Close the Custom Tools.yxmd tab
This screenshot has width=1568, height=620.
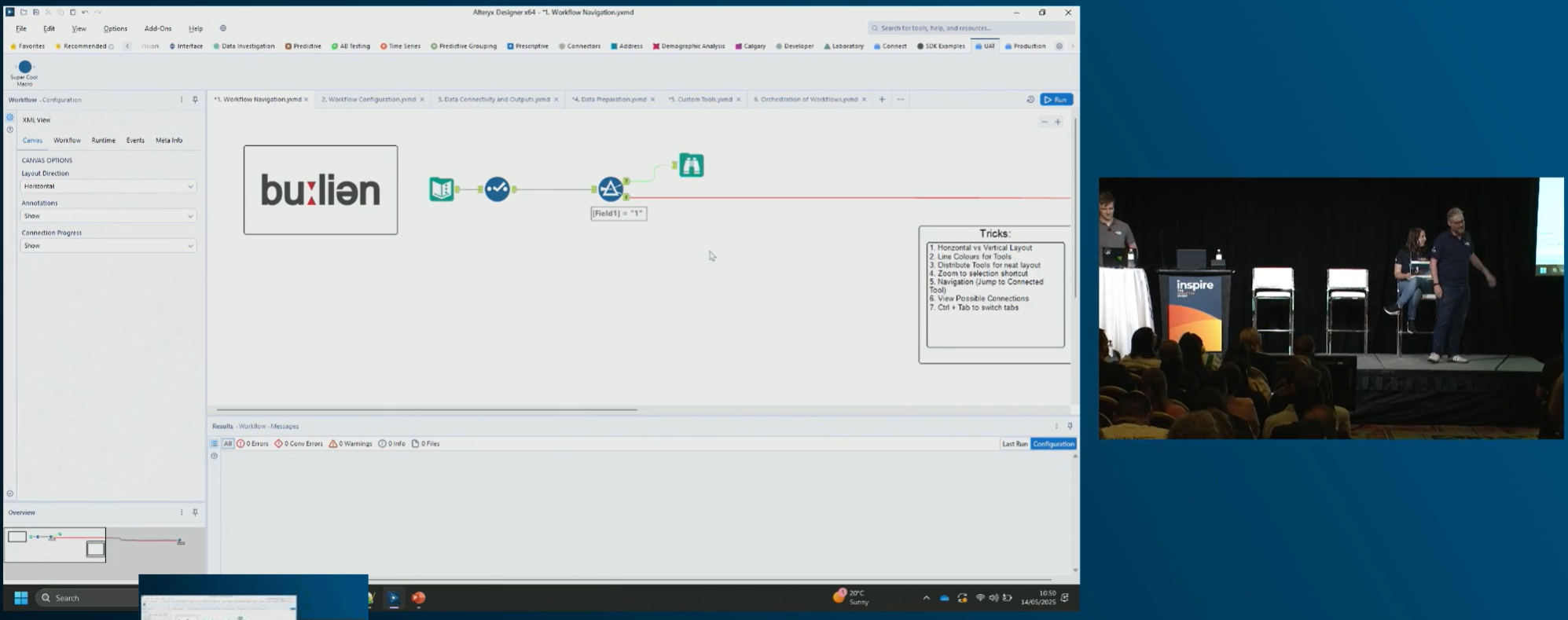(738, 100)
